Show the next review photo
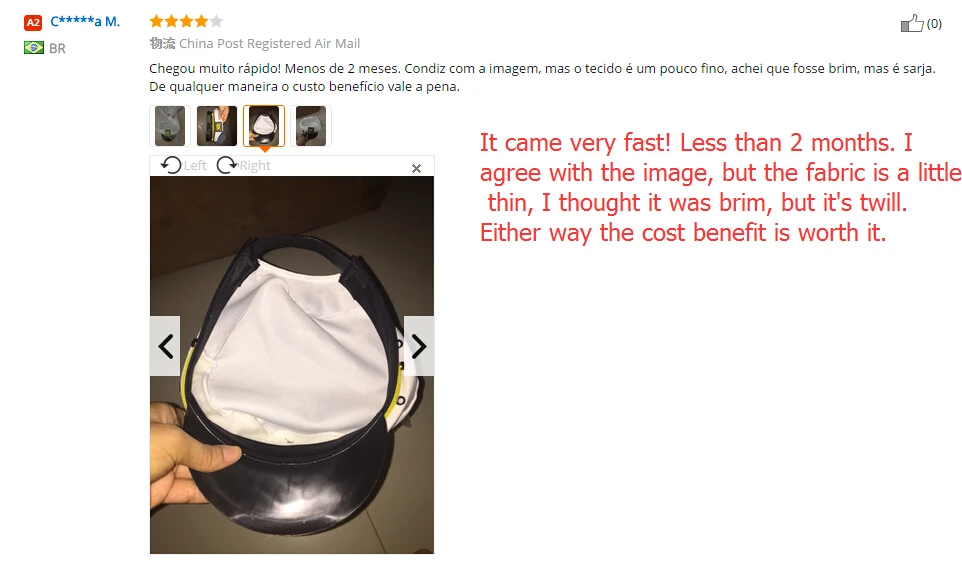The width and height of the screenshot is (962, 563). click(419, 346)
